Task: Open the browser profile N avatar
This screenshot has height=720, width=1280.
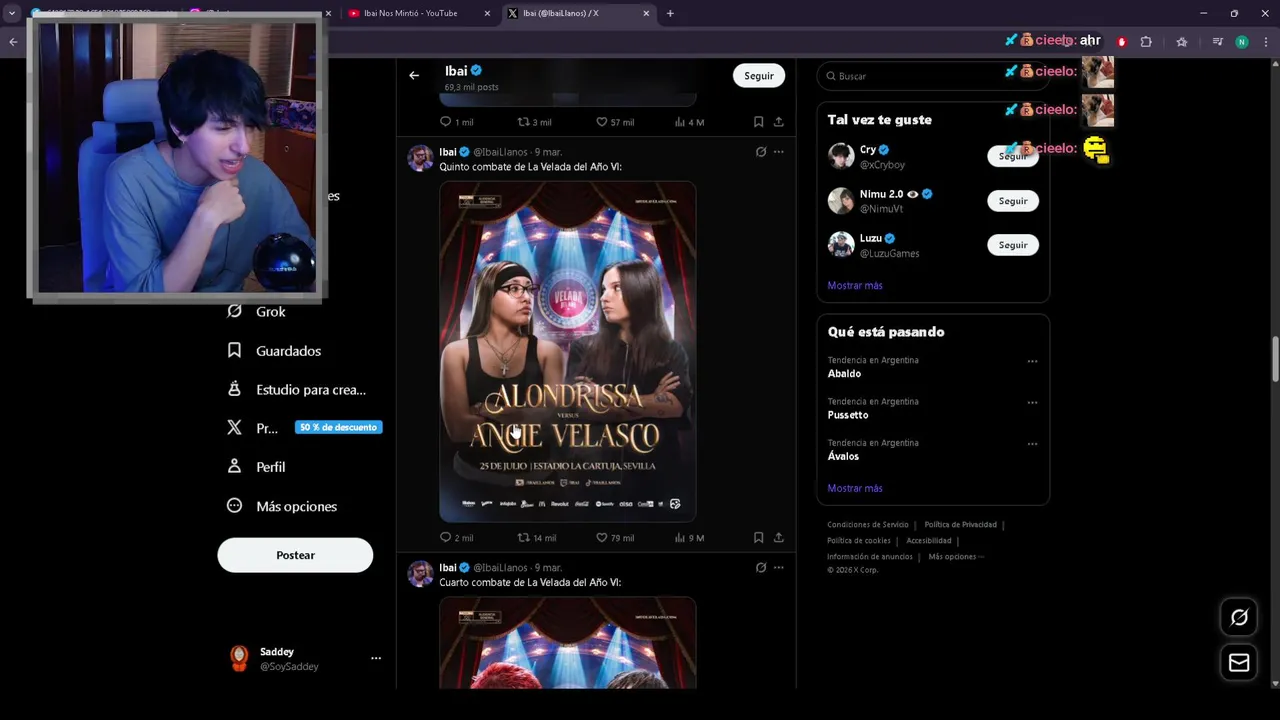Action: pyautogui.click(x=1242, y=42)
